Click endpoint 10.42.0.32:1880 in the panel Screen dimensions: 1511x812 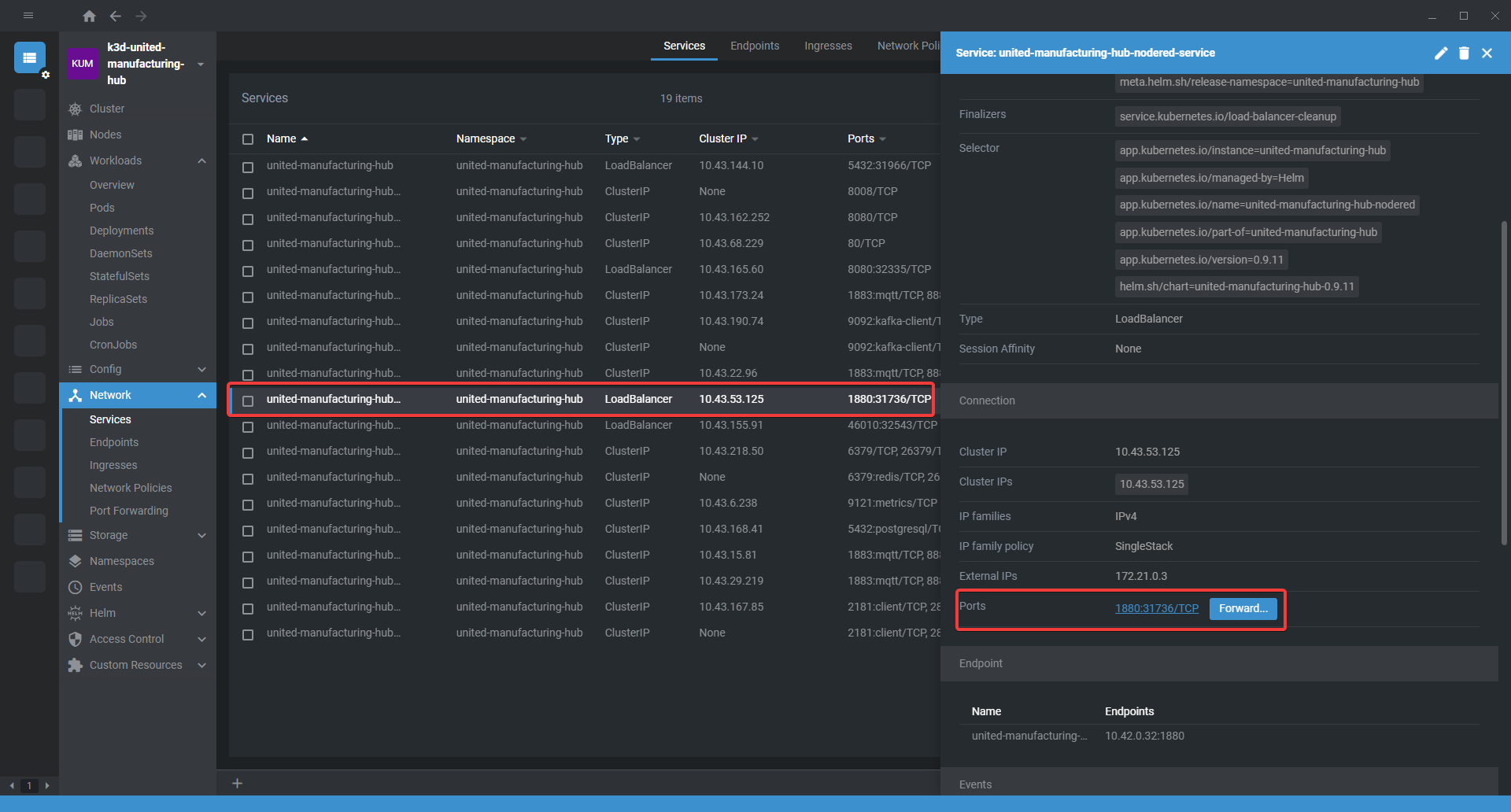pos(1144,736)
